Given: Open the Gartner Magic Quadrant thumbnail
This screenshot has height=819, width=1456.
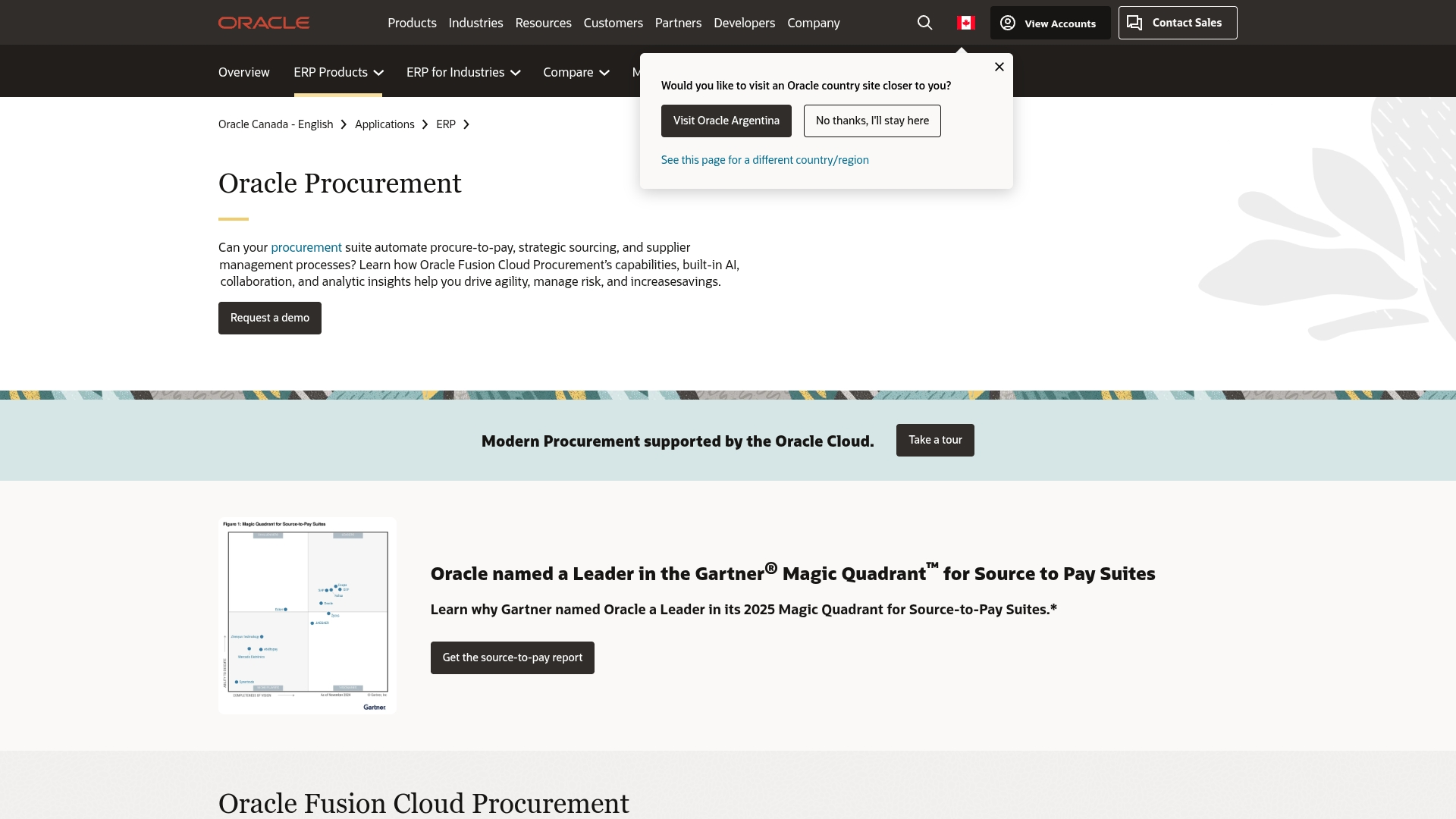Looking at the screenshot, I should click(307, 616).
